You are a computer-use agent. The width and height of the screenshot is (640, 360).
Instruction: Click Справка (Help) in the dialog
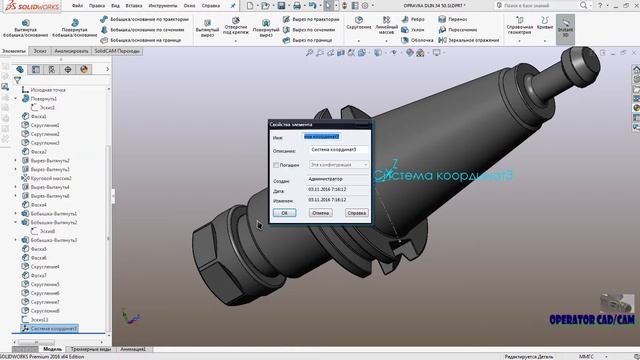[357, 213]
